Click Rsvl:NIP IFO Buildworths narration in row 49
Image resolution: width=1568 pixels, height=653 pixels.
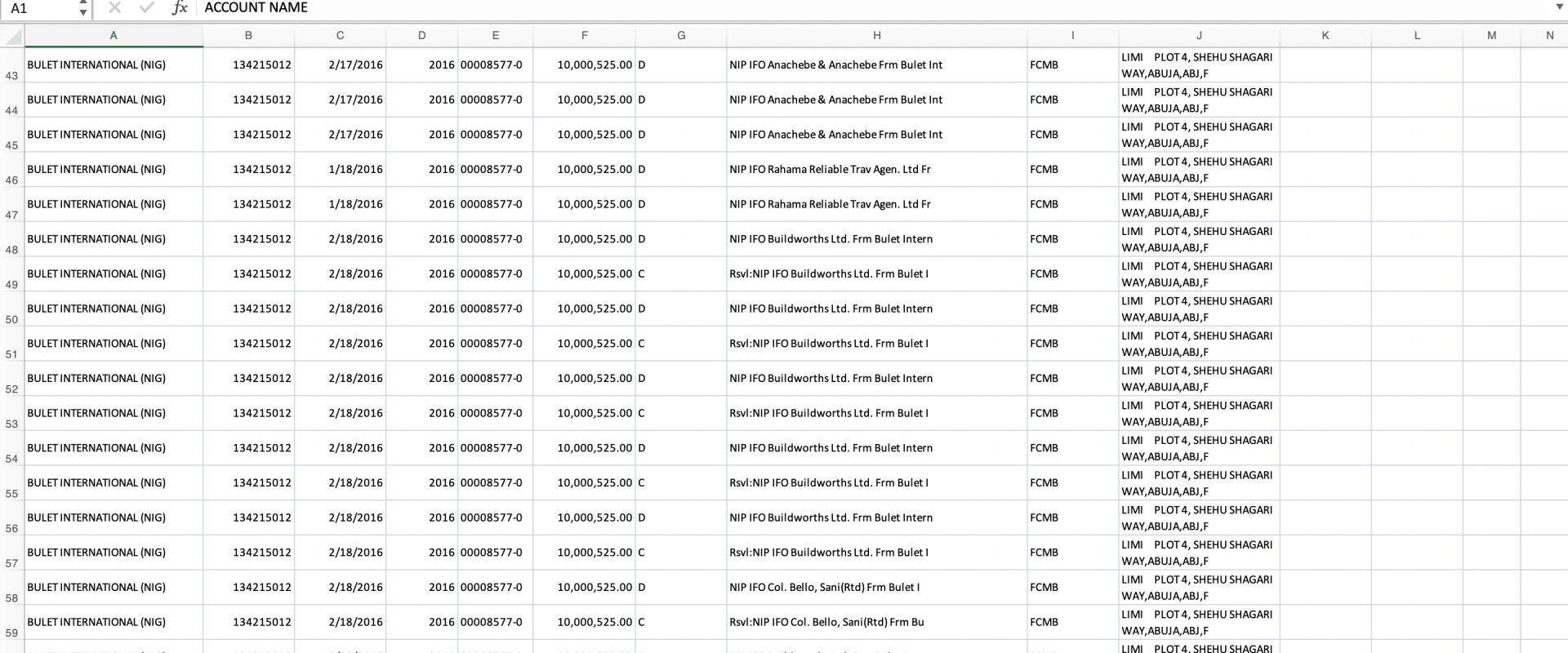pyautogui.click(x=829, y=274)
